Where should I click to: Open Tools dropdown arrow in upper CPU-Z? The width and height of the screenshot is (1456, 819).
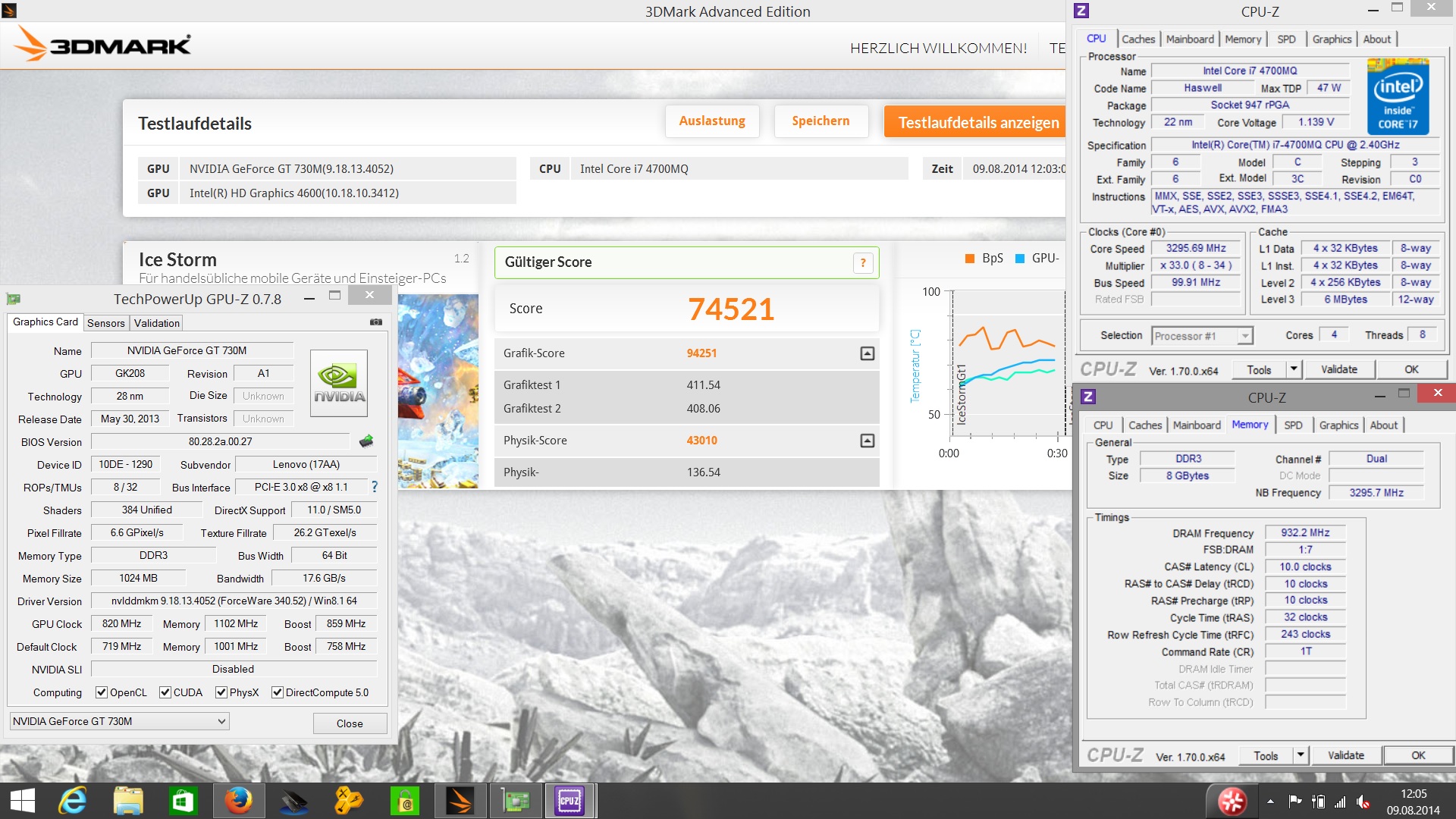(x=1294, y=369)
